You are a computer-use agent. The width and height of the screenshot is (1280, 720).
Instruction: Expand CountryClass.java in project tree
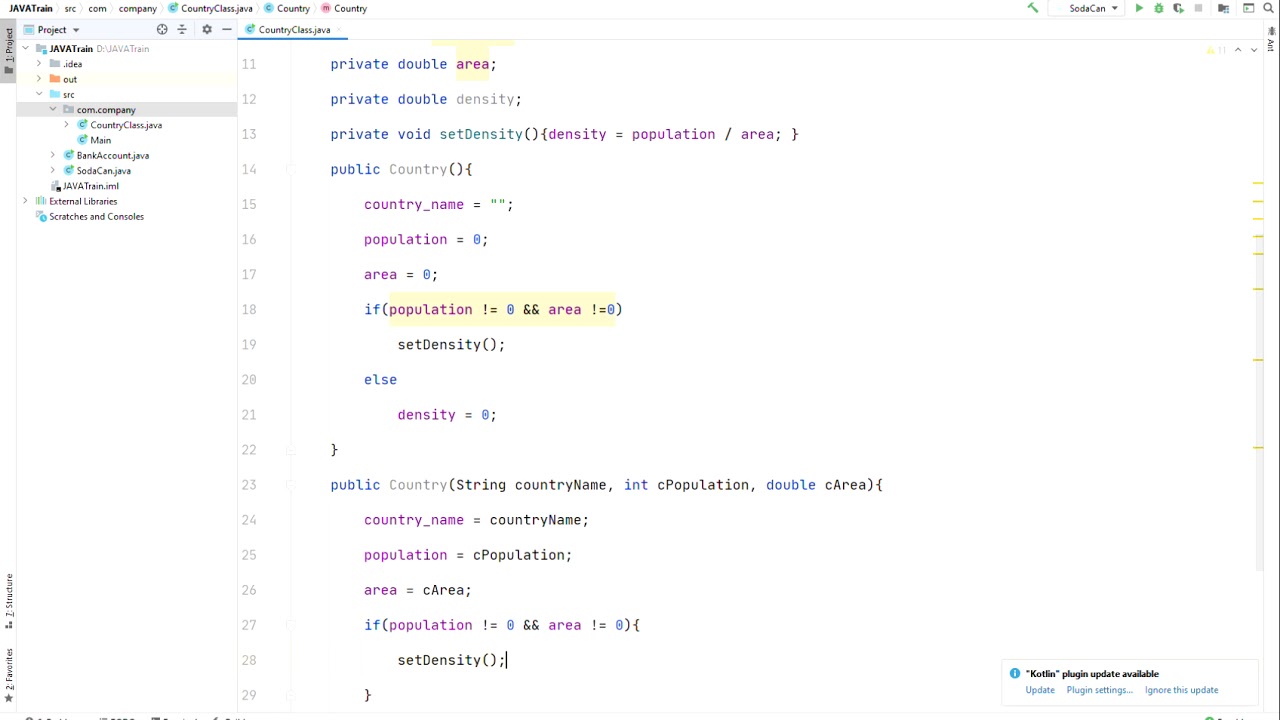tap(66, 125)
